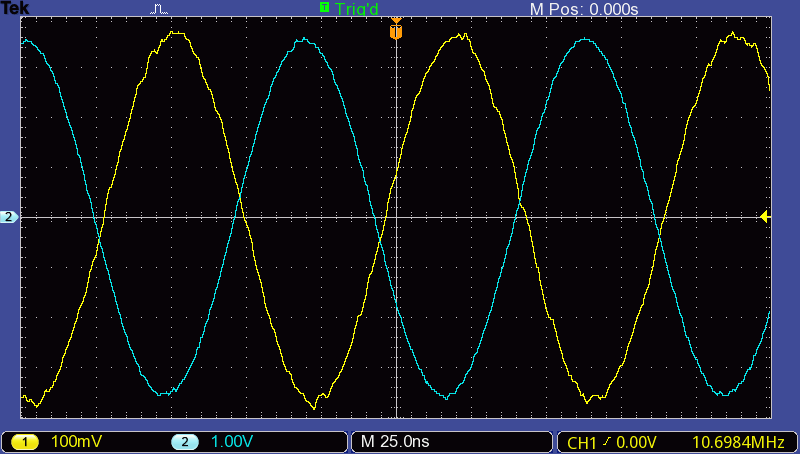Click the yellow trigger level arrow
The height and width of the screenshot is (454, 800).
coord(764,217)
